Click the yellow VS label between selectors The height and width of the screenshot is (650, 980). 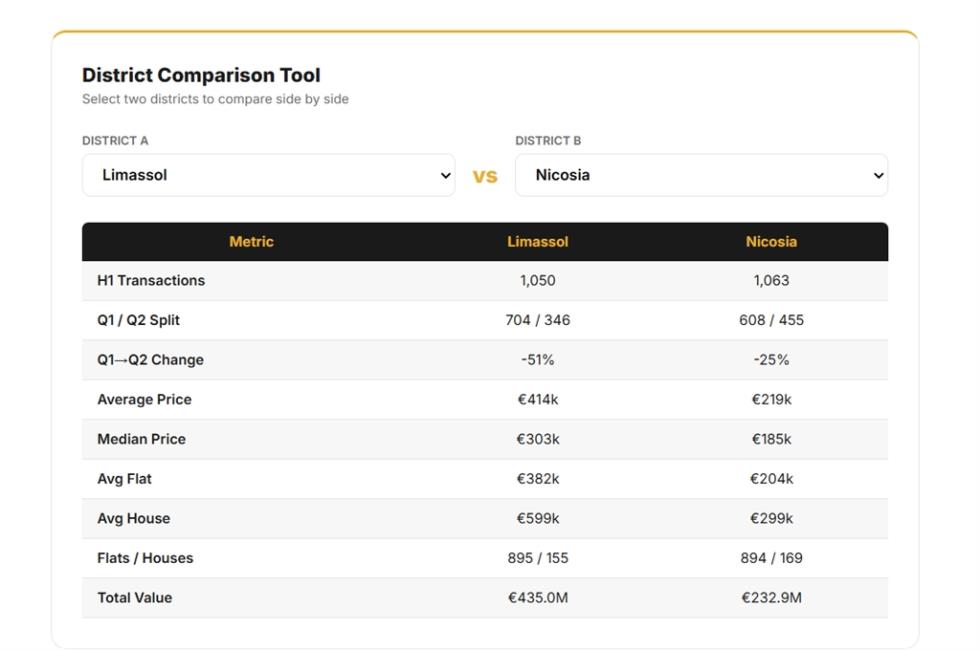[485, 176]
